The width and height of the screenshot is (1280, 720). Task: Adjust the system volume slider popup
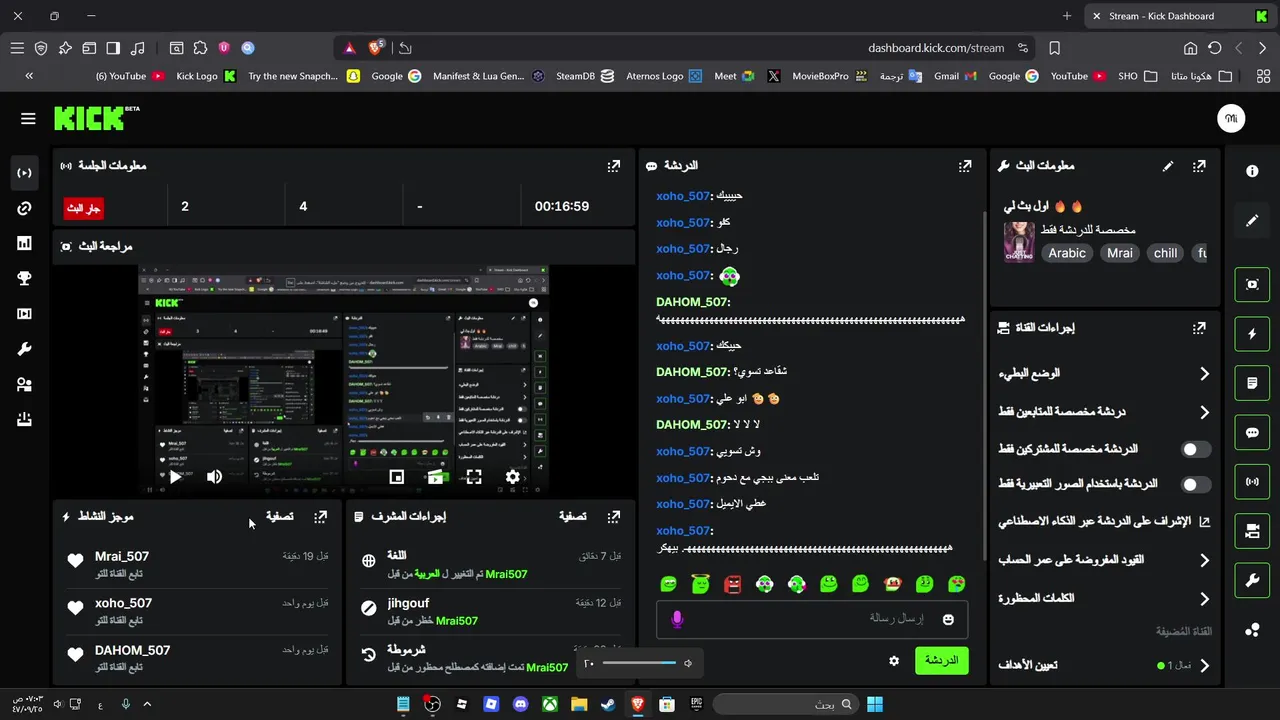tap(640, 663)
